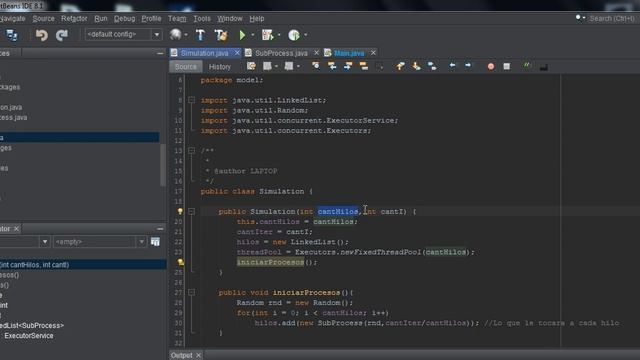The image size is (640, 360).
Task: Select the Source view button
Action: [186, 67]
